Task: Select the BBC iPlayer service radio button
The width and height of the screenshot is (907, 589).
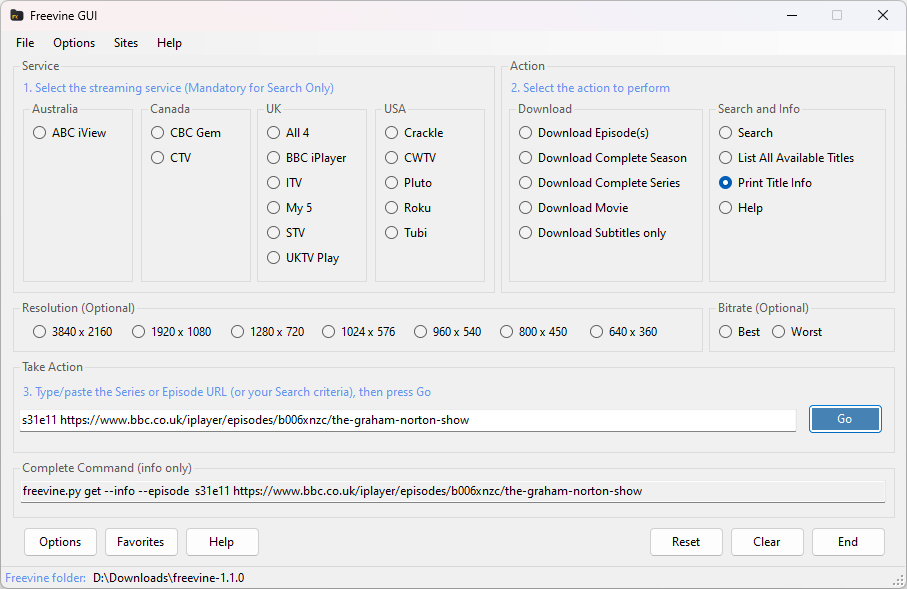Action: [x=274, y=158]
